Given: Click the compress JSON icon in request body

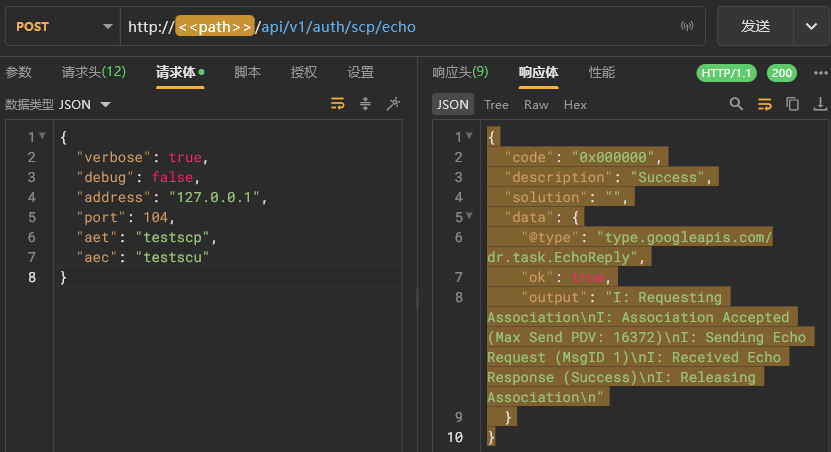Looking at the screenshot, I should click(365, 104).
